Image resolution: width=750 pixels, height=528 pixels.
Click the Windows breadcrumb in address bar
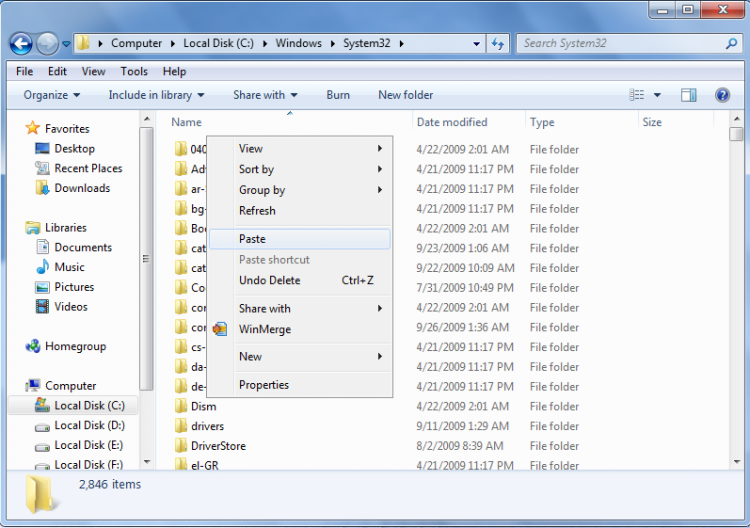pos(298,43)
